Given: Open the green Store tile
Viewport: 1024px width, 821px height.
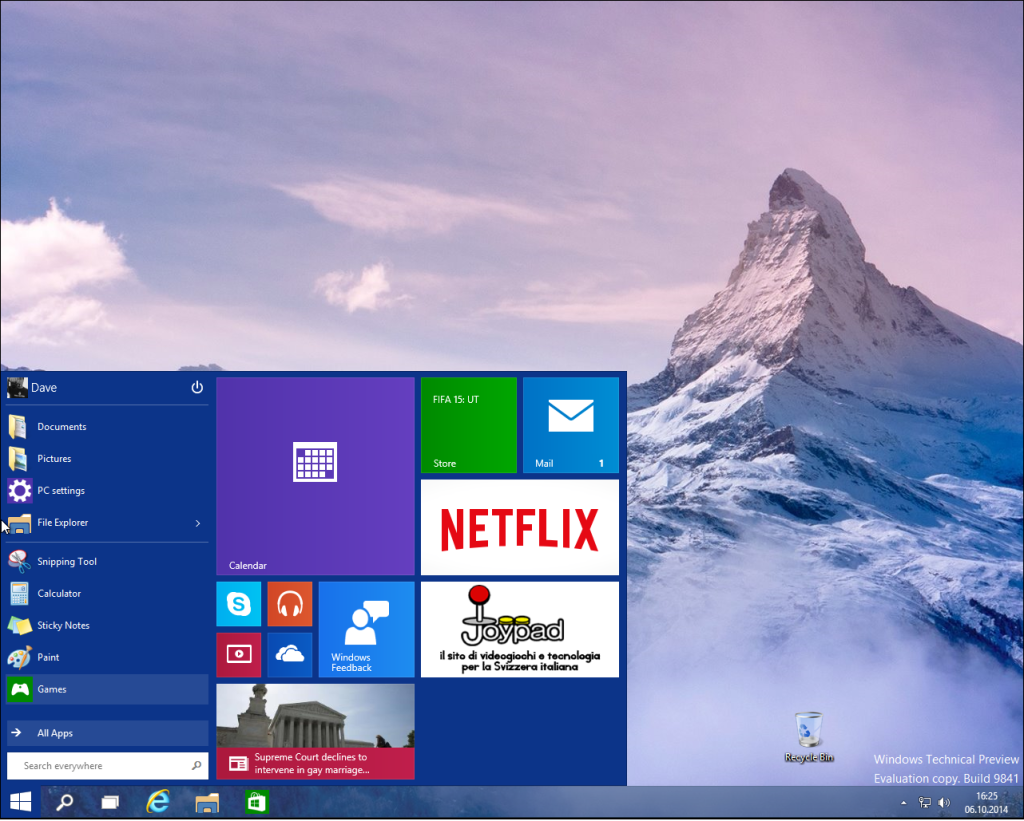Looking at the screenshot, I should point(469,425).
